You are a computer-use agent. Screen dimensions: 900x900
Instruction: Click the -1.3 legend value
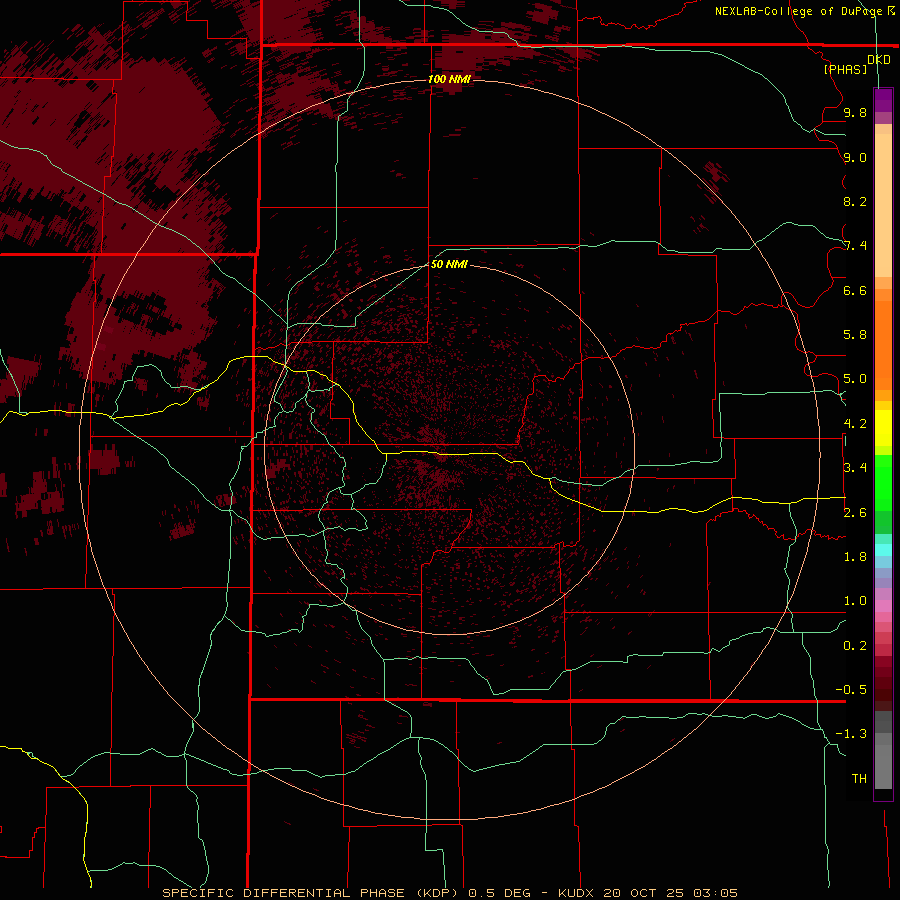point(851,734)
